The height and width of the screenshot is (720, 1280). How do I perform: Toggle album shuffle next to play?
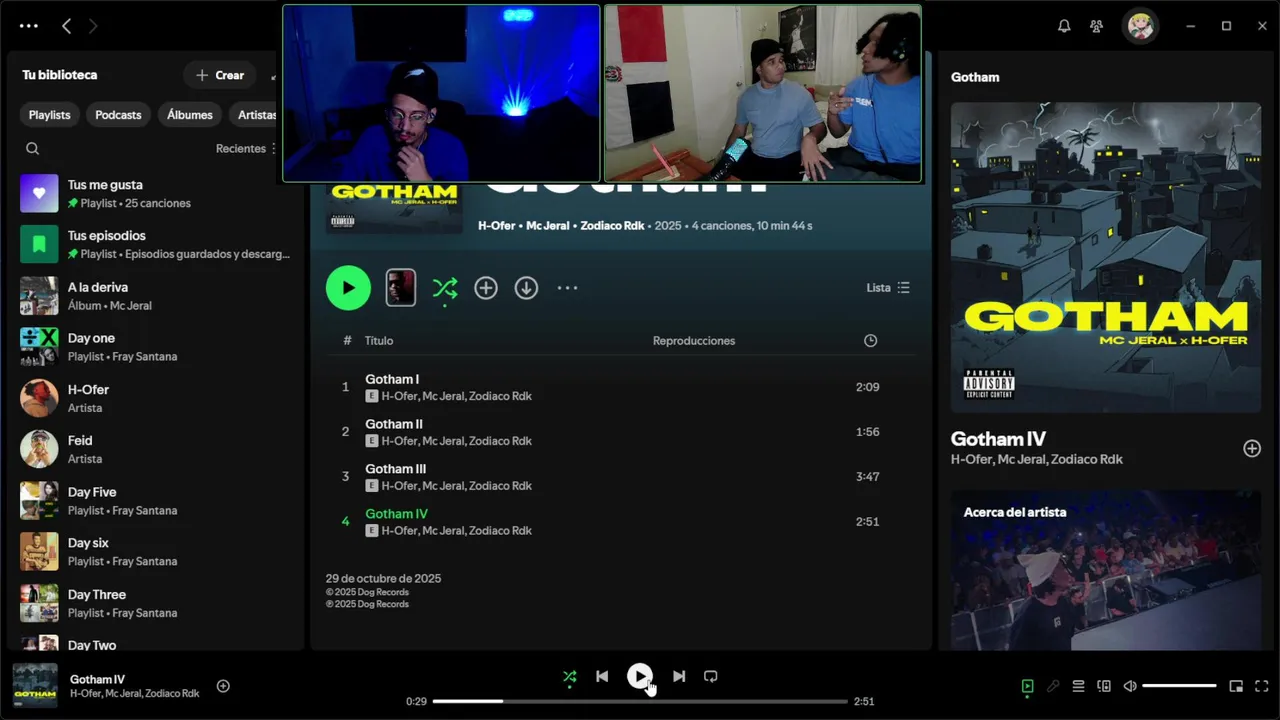445,288
